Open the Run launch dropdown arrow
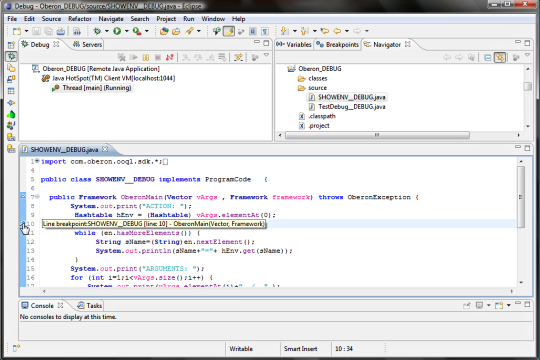The height and width of the screenshot is (360, 540). pos(127,31)
